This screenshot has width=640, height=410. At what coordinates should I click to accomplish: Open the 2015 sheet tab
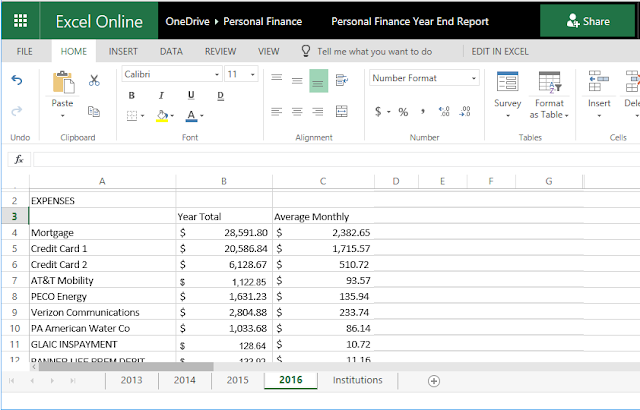coord(237,380)
